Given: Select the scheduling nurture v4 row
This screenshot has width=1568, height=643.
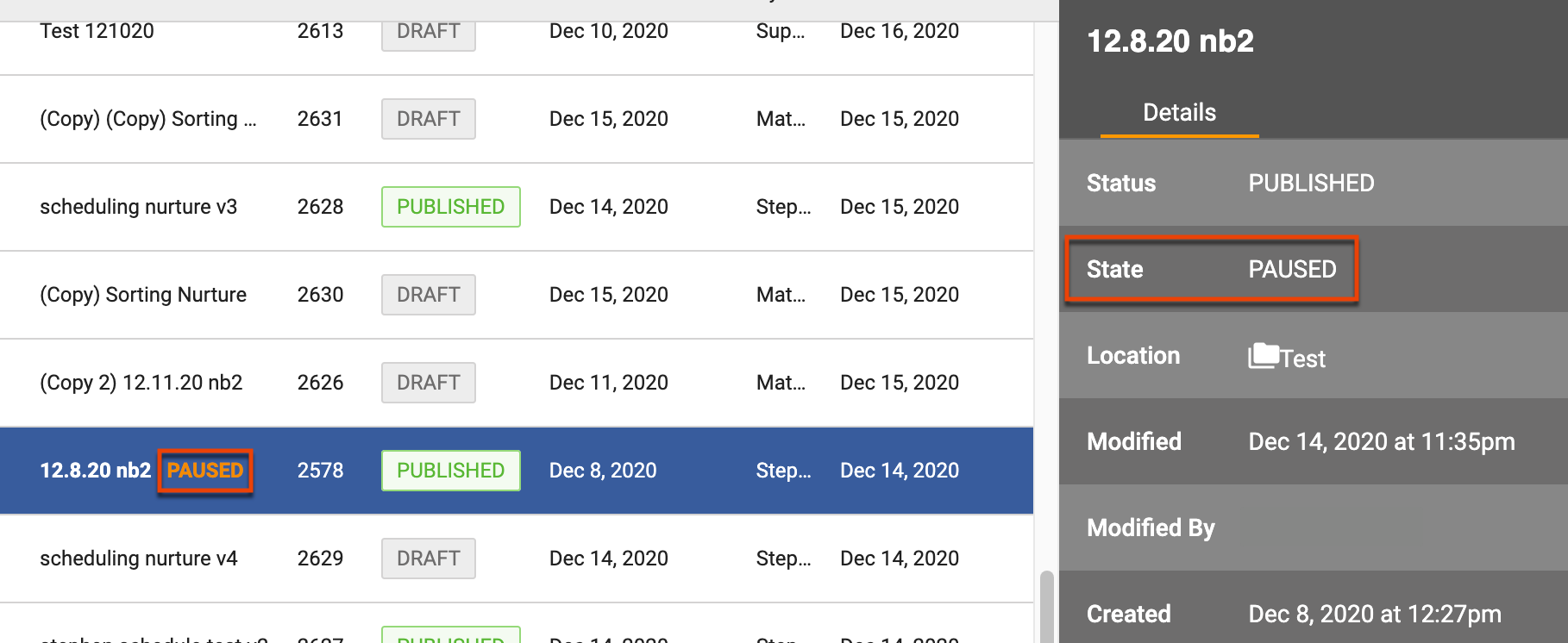Looking at the screenshot, I should pyautogui.click(x=138, y=559).
